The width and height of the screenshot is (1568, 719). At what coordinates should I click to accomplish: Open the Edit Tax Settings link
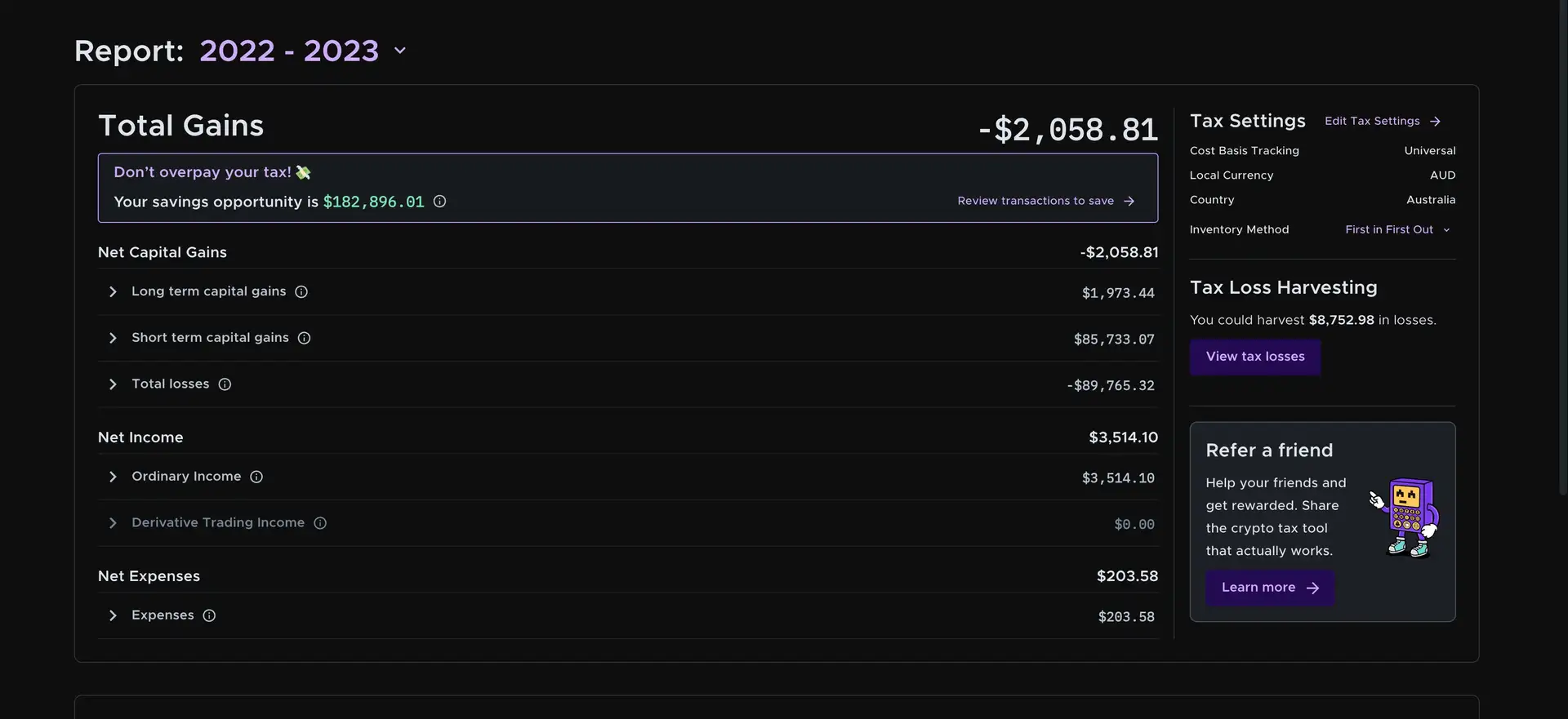1382,122
